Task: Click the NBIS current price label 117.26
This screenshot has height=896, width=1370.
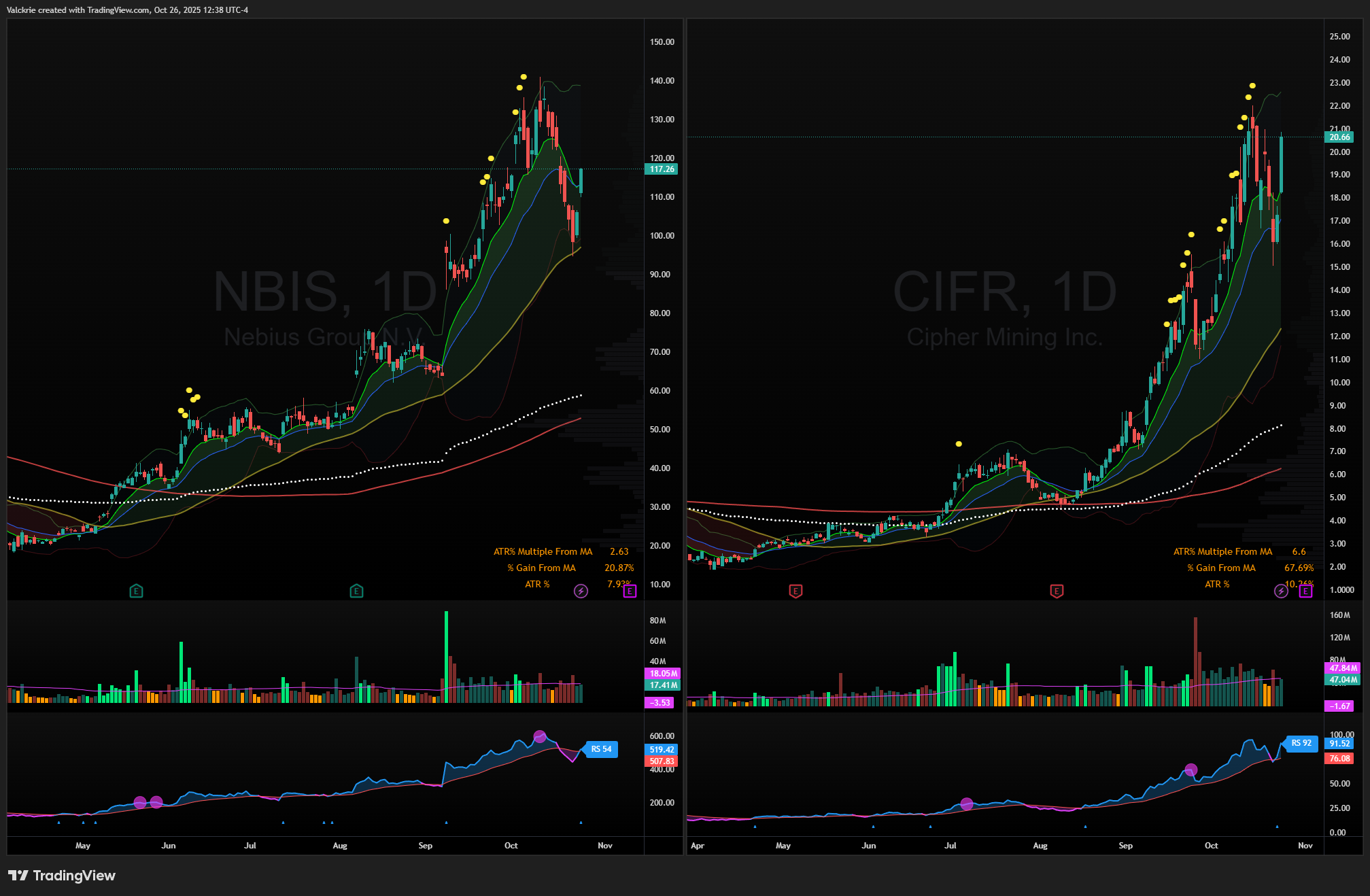Action: (662, 169)
